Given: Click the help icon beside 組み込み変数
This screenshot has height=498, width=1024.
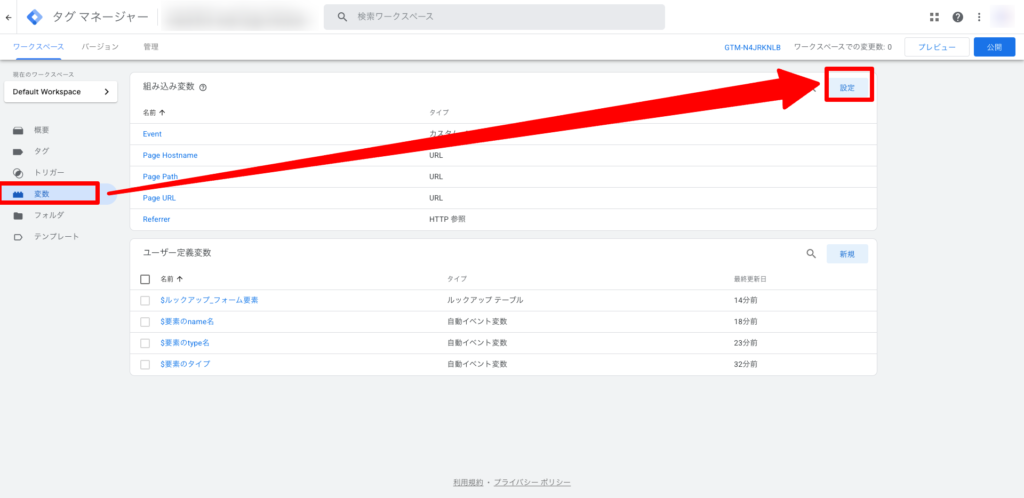Looking at the screenshot, I should (203, 88).
